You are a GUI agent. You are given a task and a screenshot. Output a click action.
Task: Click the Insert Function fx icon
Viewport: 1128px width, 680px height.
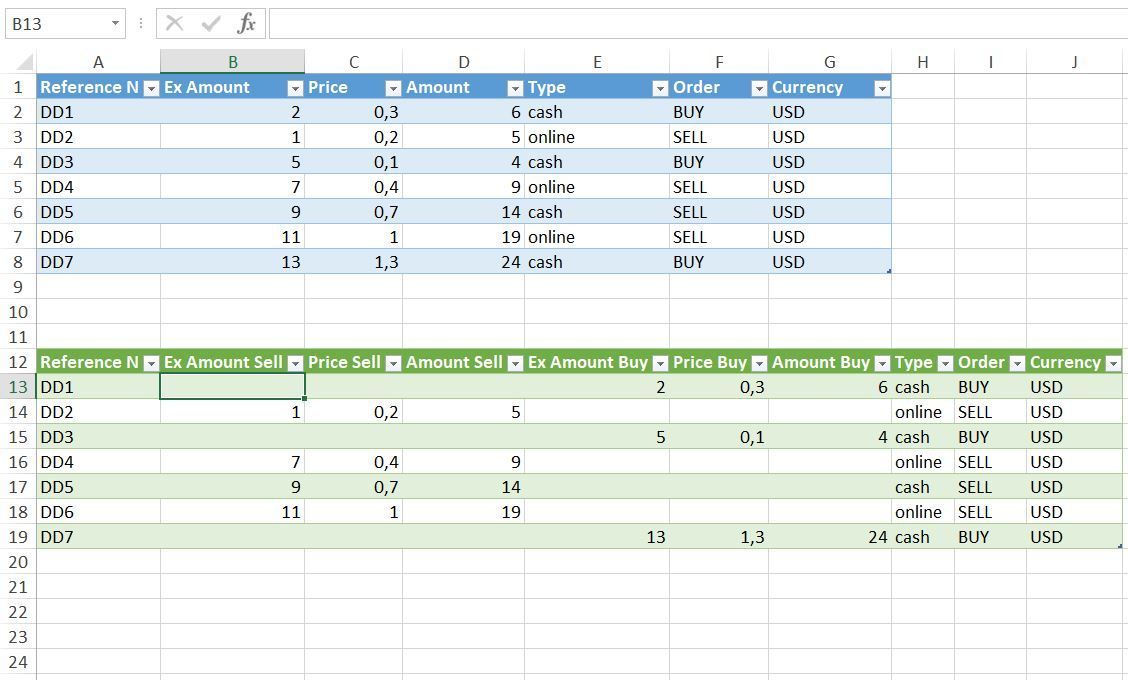pyautogui.click(x=246, y=24)
